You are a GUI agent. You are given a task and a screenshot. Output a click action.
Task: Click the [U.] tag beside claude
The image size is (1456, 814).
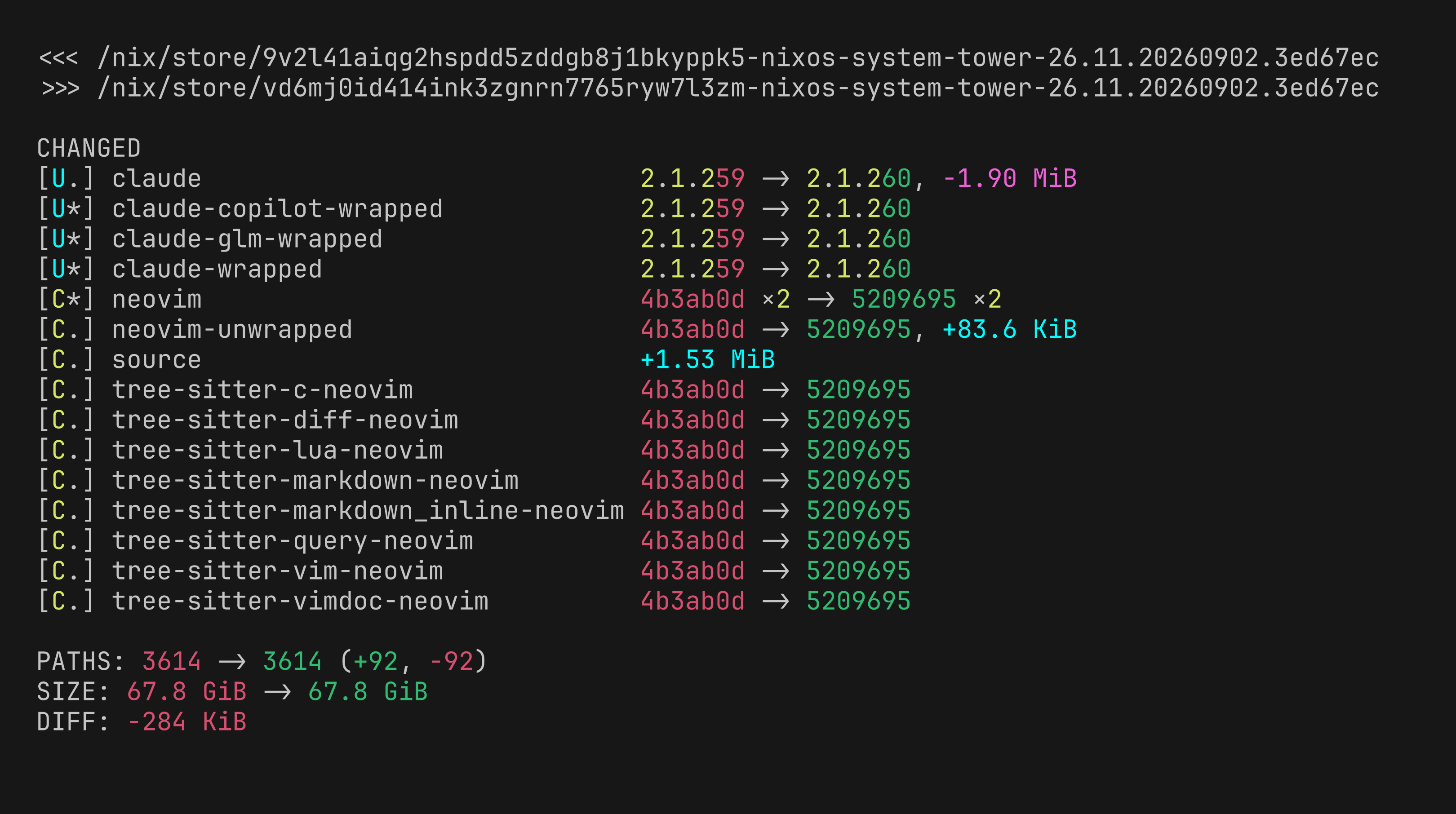[66, 179]
